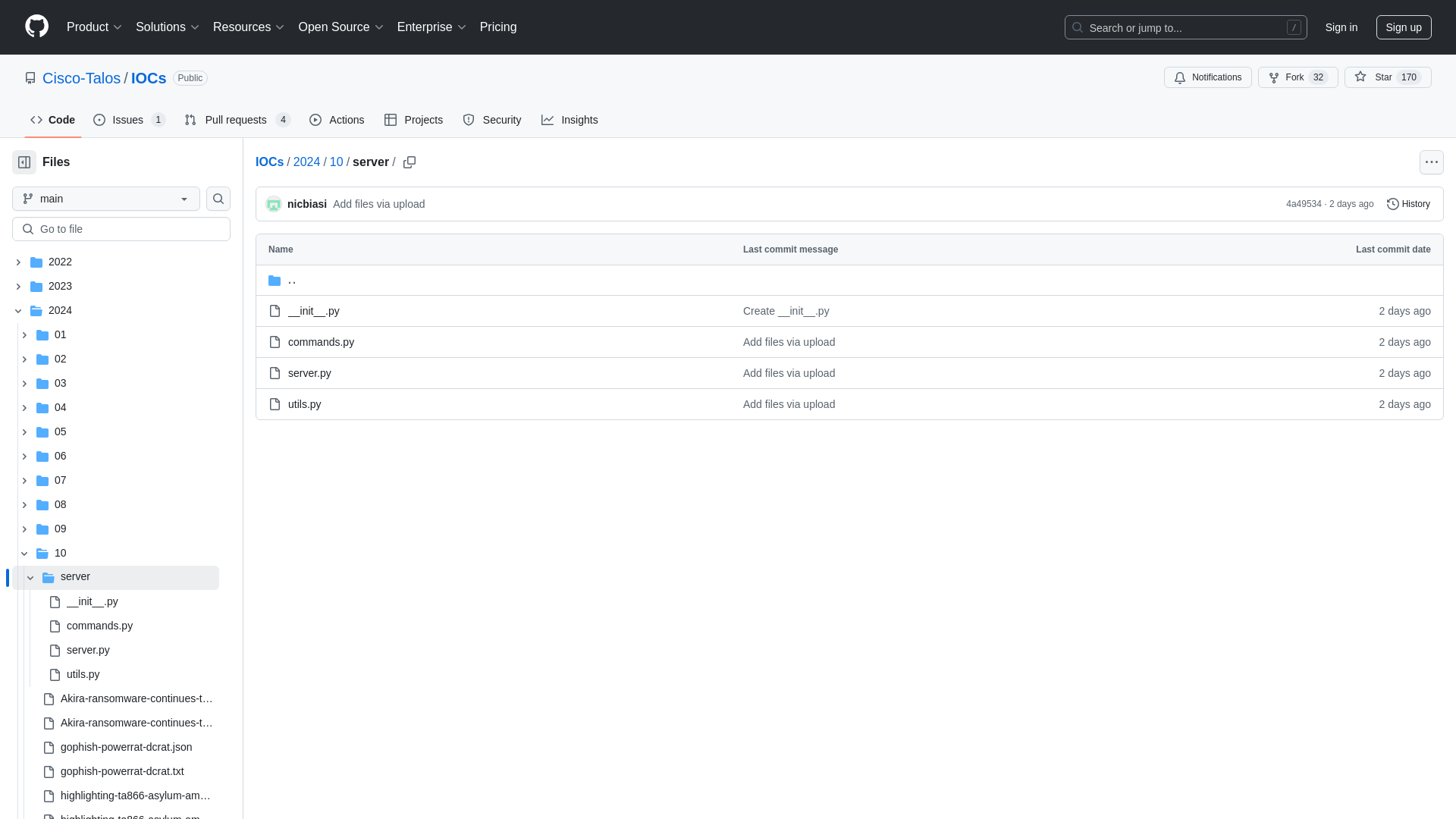Image resolution: width=1456 pixels, height=819 pixels.
Task: Click the folder icon for month 05
Action: 42,432
